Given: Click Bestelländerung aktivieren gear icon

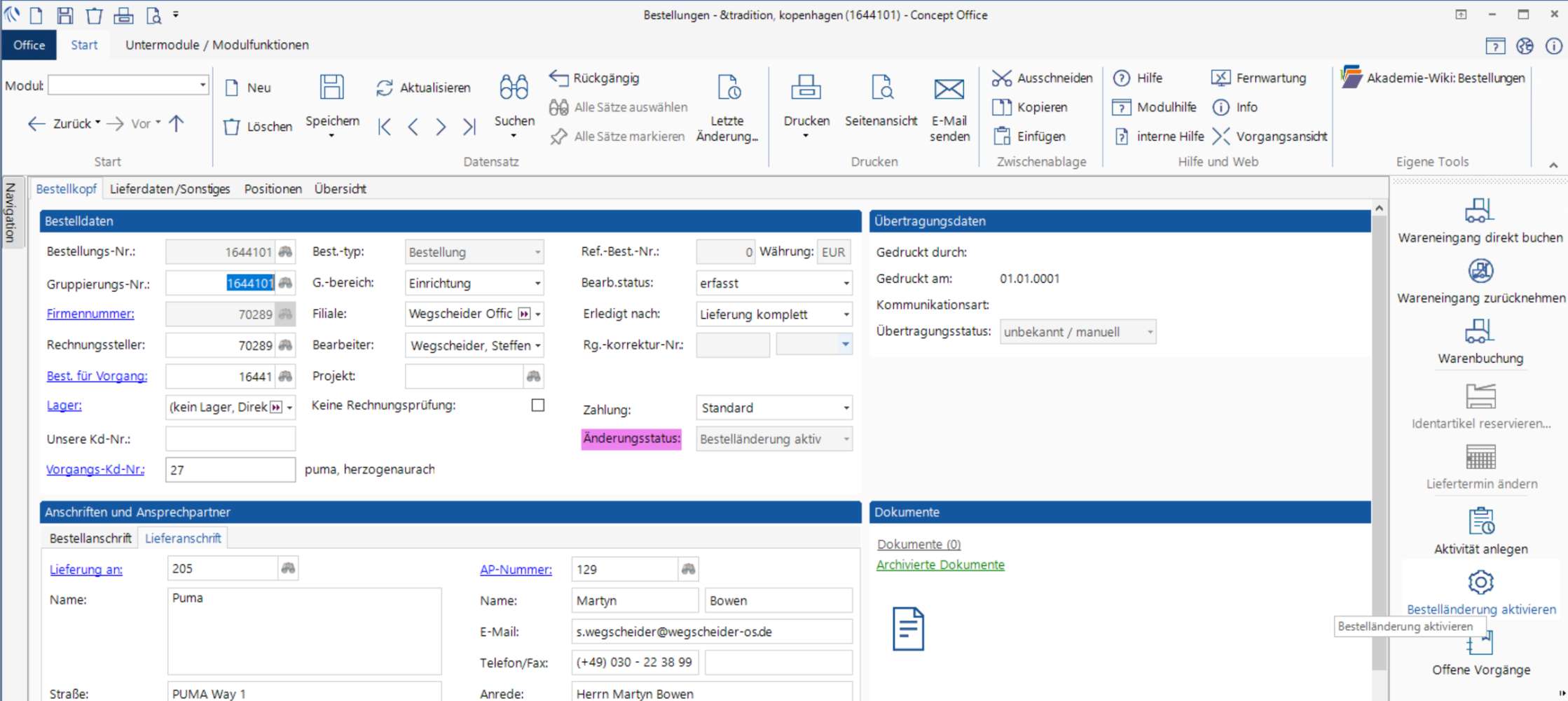Looking at the screenshot, I should 1480,582.
